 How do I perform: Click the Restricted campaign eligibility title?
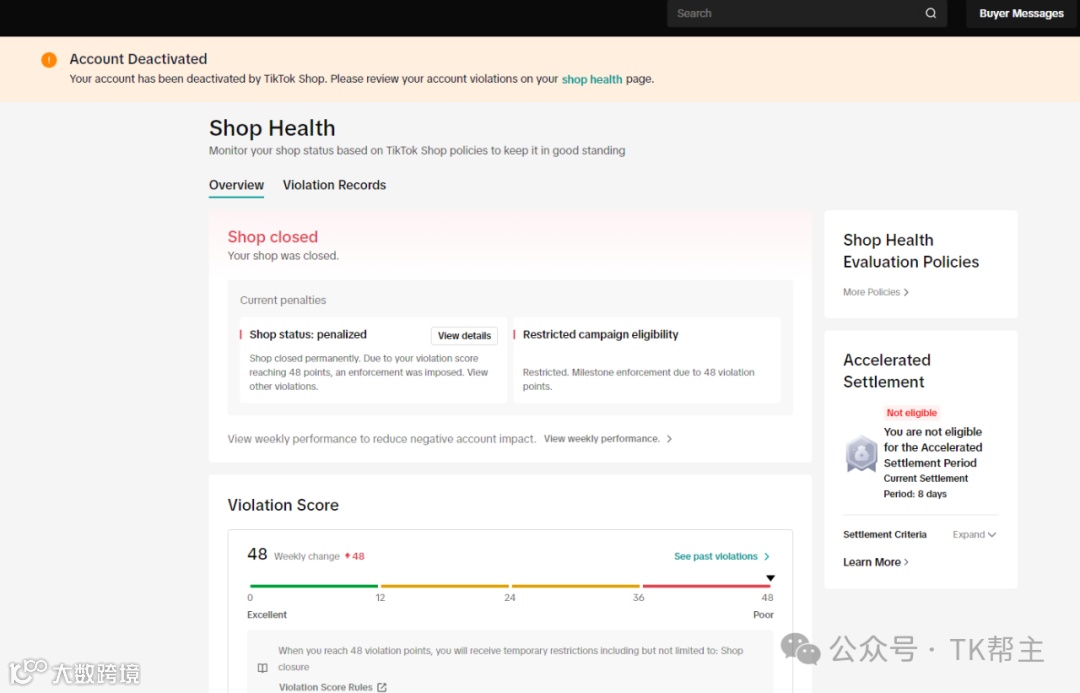coord(601,334)
